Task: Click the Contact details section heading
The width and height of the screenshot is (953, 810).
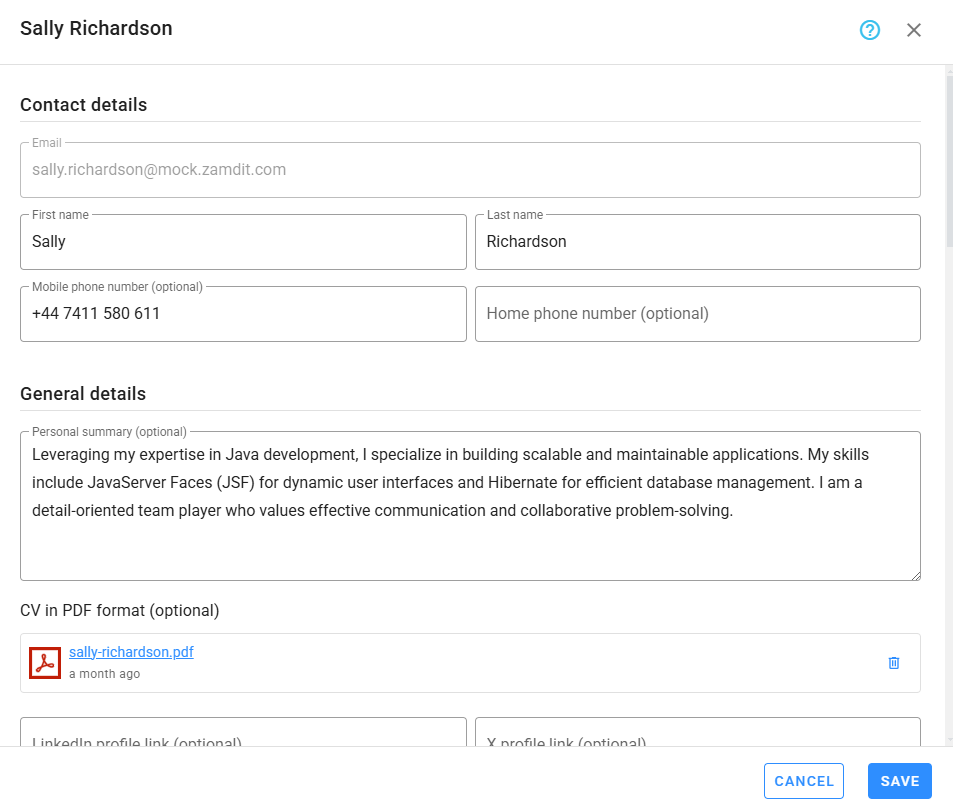Action: (x=83, y=104)
